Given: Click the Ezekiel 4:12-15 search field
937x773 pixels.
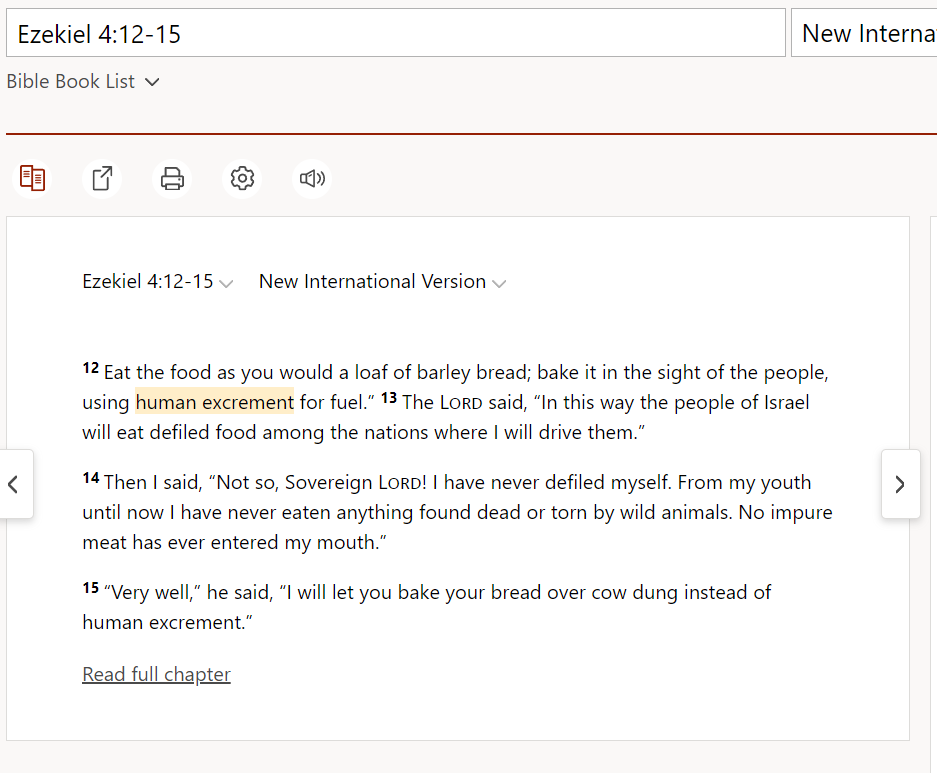Looking at the screenshot, I should [396, 33].
